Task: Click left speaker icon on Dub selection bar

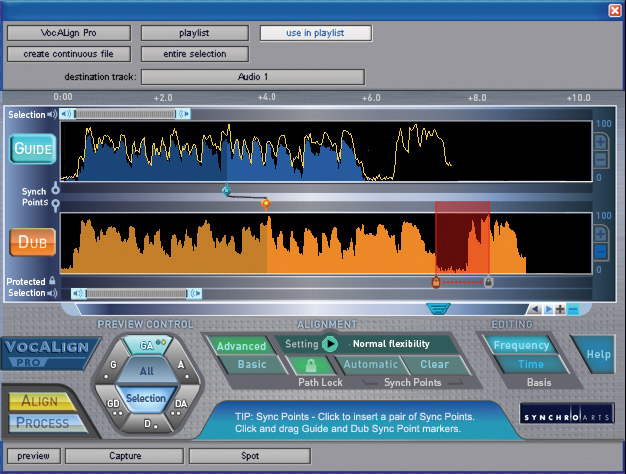Action: tap(78, 294)
